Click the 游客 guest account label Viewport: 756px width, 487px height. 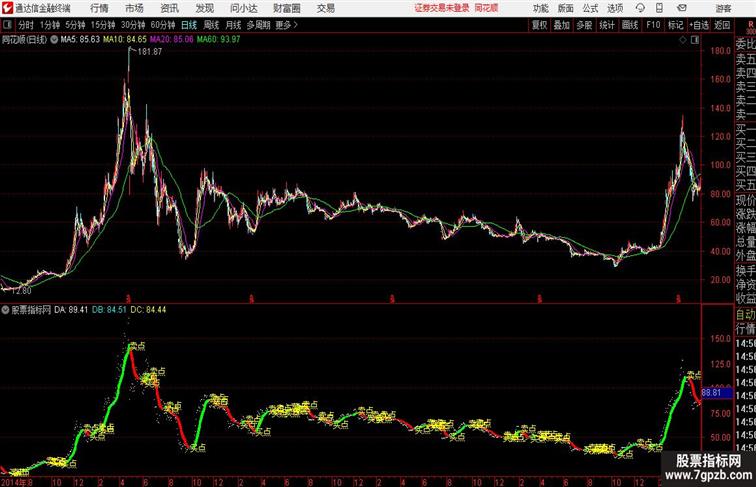723,8
